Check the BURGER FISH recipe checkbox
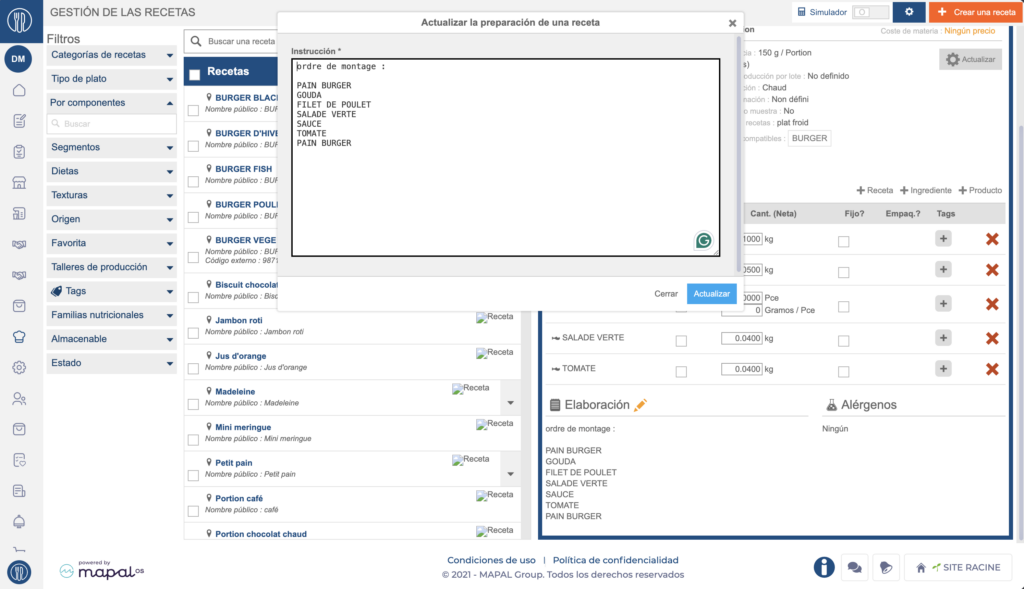This screenshot has height=589, width=1024. (x=193, y=182)
